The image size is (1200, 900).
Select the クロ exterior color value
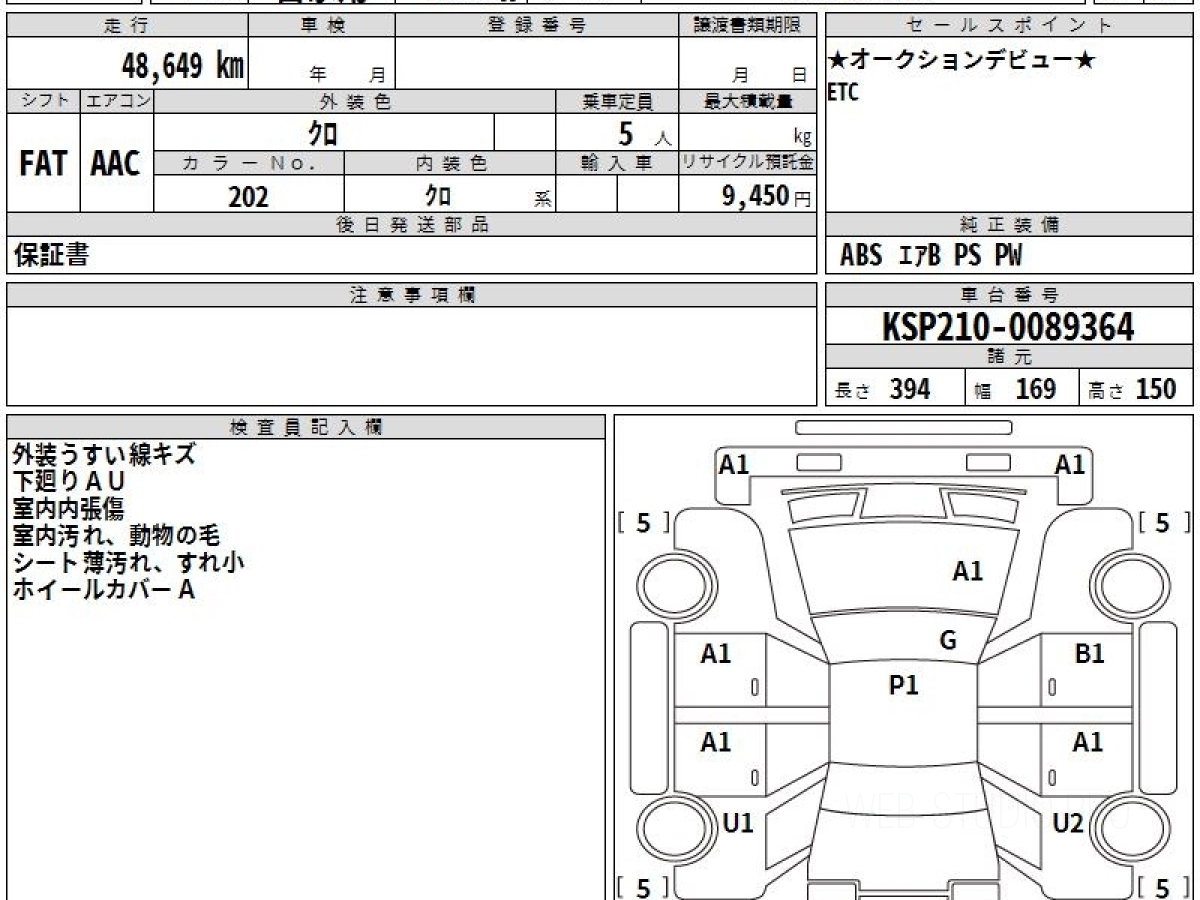click(324, 132)
